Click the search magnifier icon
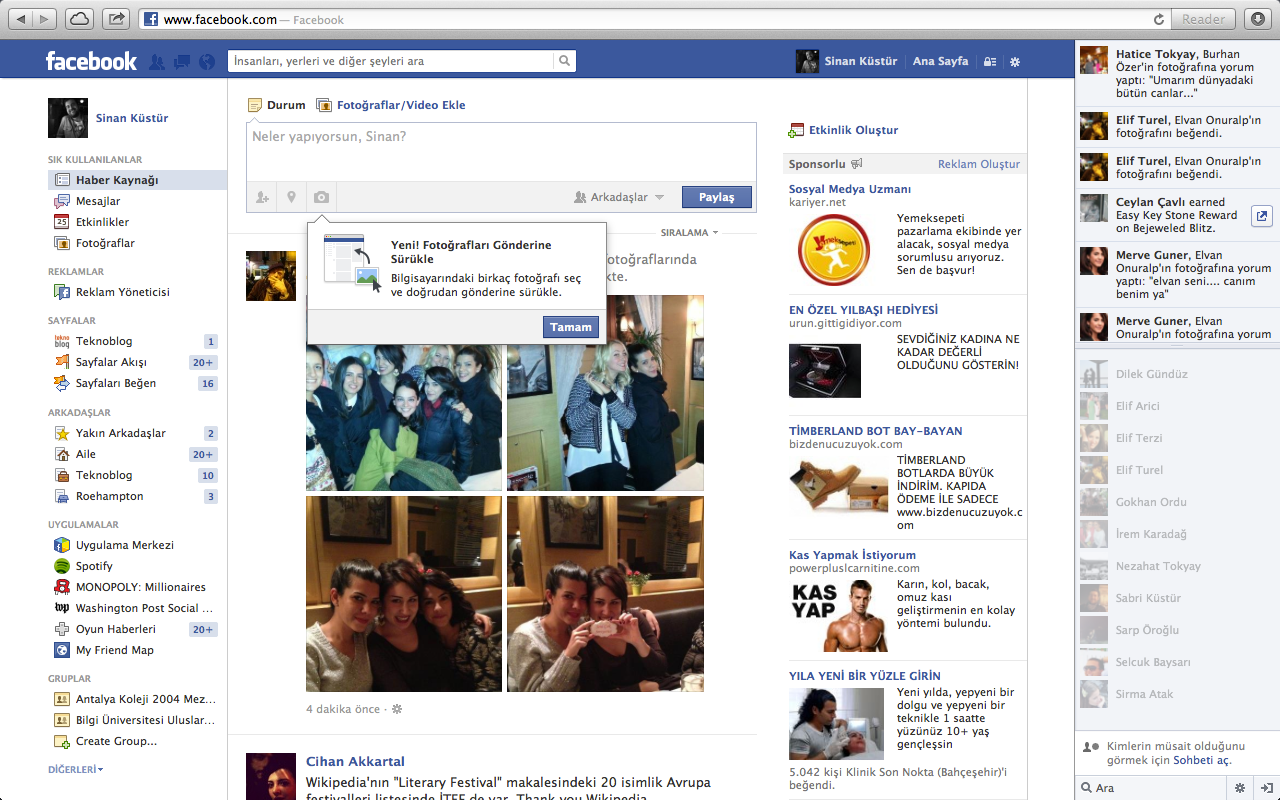 [x=565, y=61]
